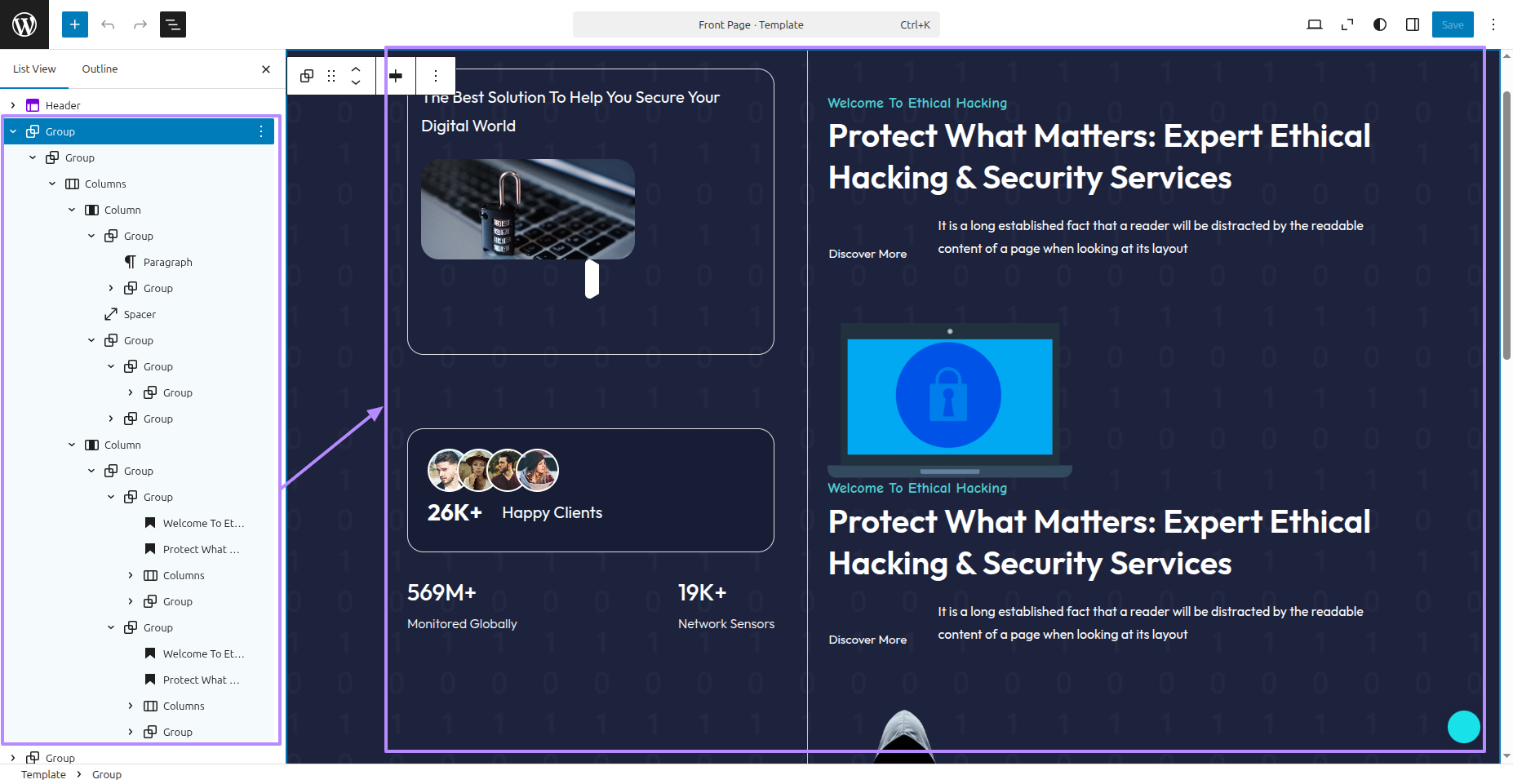Select the Spacer block in List View

(139, 314)
